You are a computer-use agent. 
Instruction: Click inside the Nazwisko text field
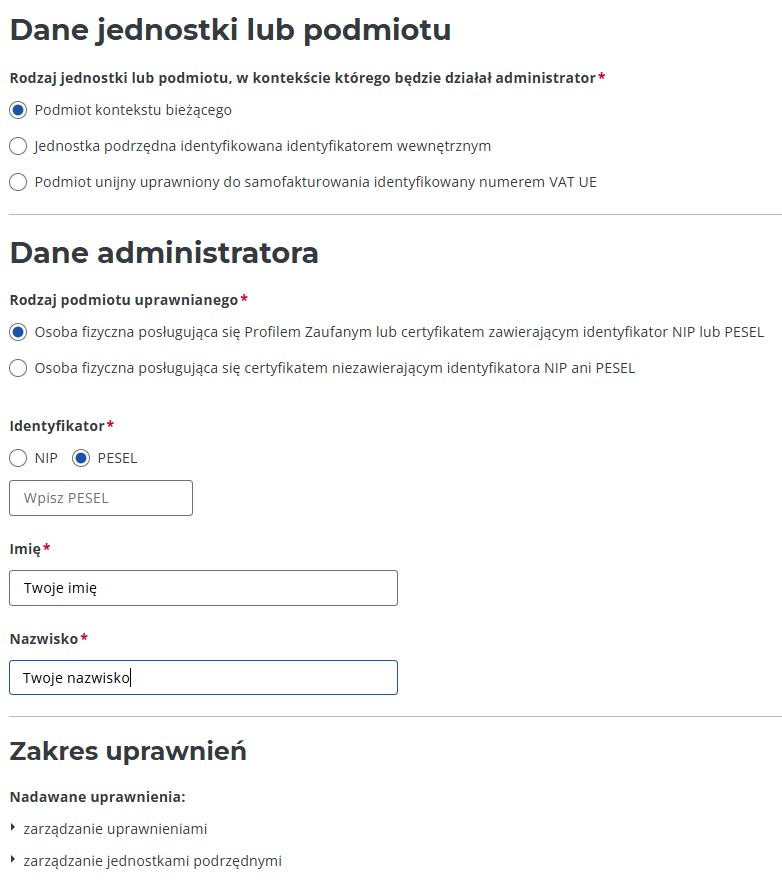click(203, 678)
